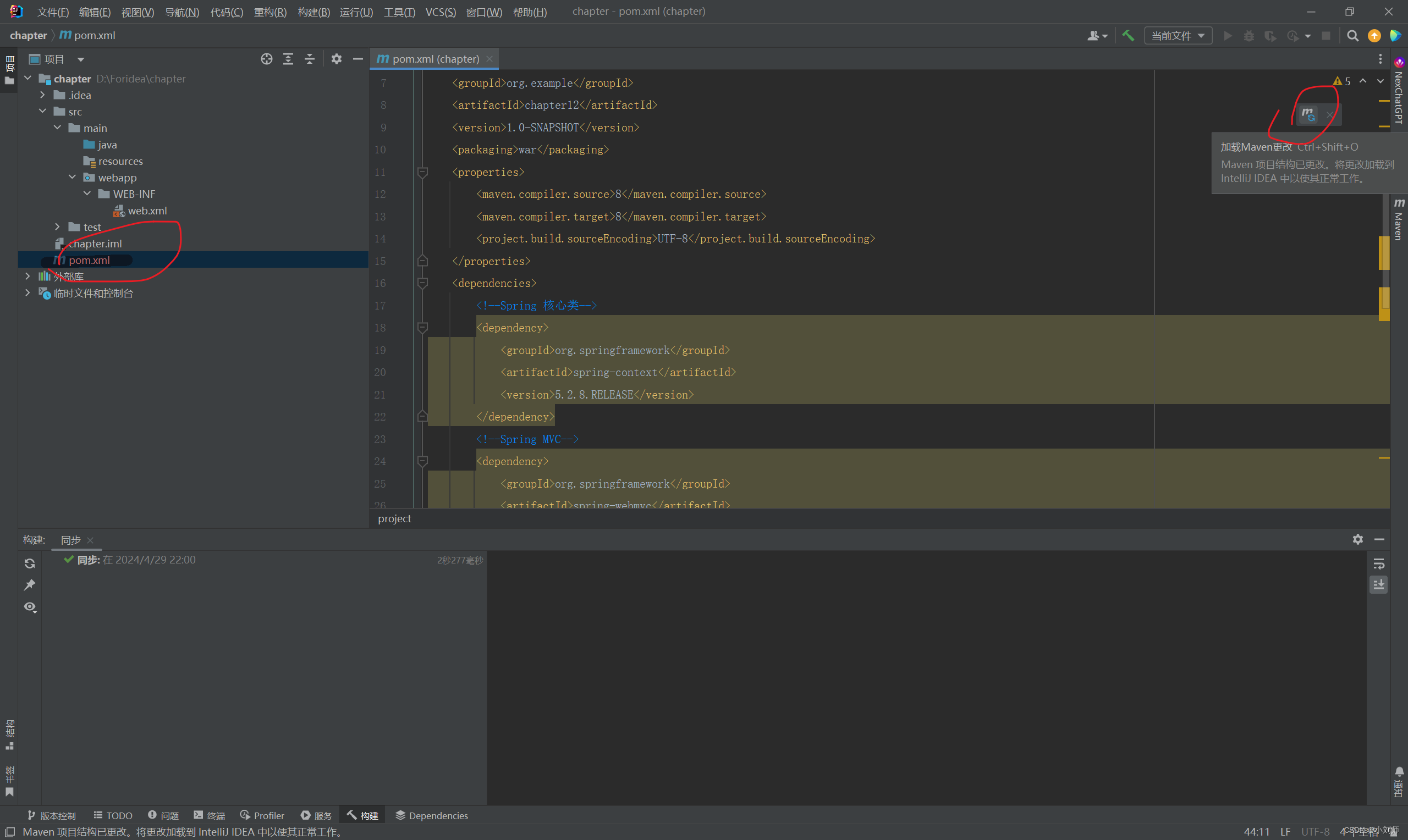Open project panel gear options
Screen dimensions: 1408x840
coord(336,59)
